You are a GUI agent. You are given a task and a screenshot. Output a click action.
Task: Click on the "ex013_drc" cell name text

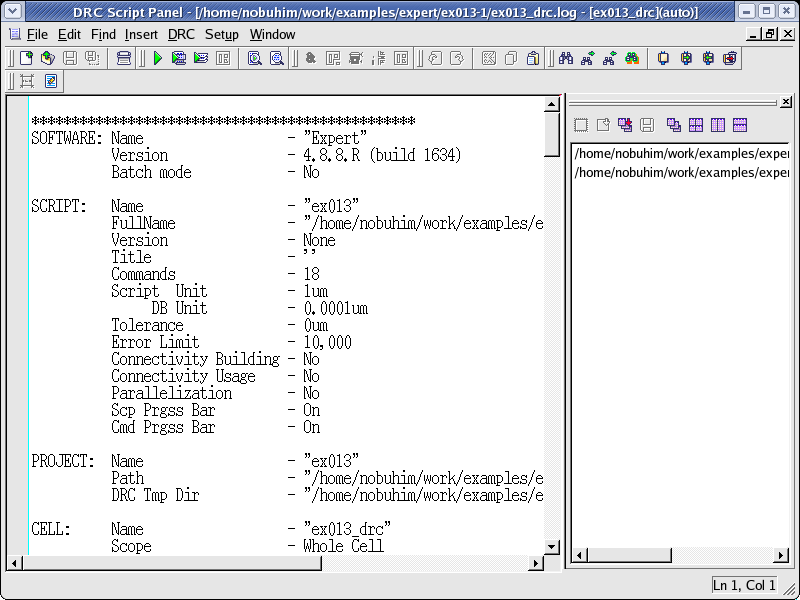pos(348,529)
